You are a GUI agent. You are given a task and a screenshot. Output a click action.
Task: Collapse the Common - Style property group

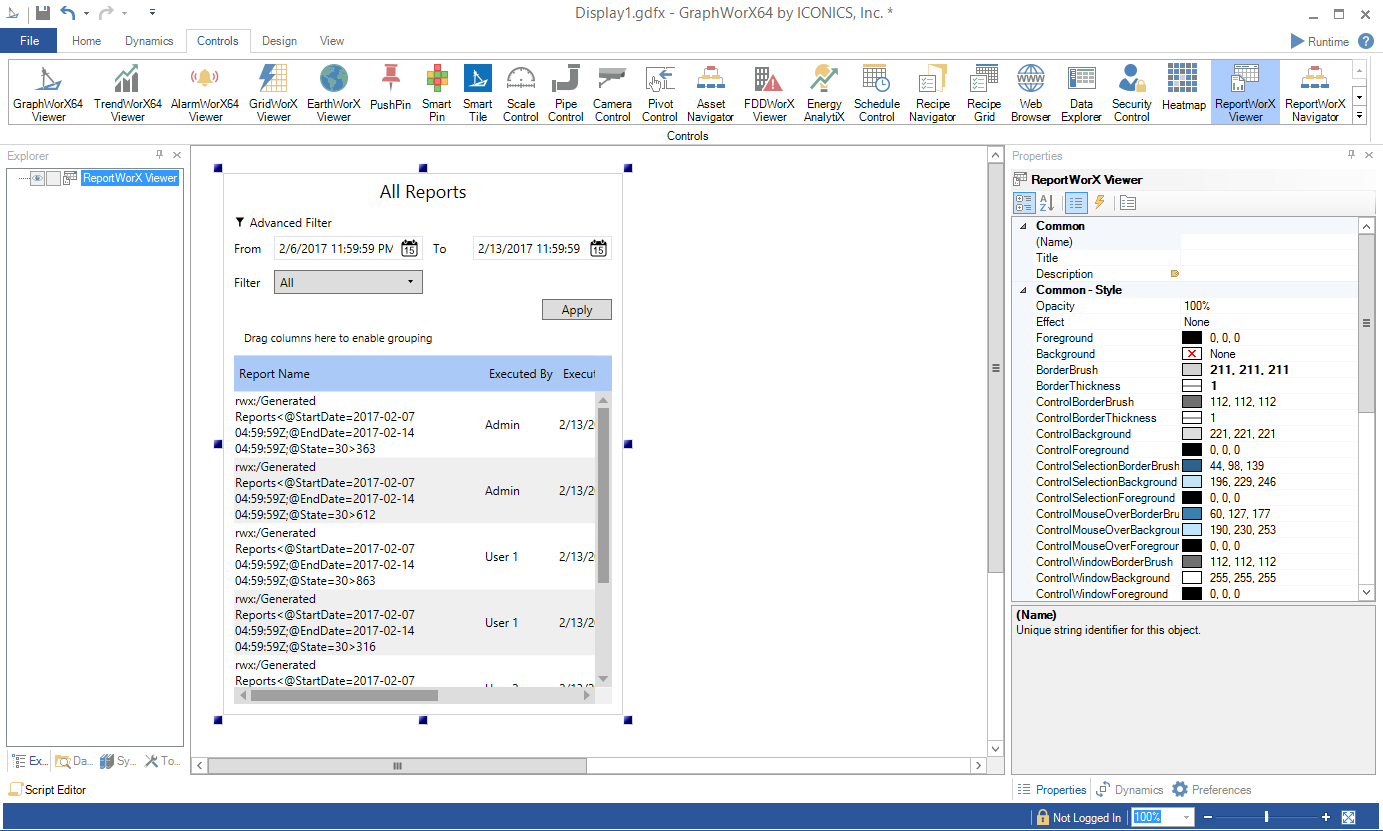(1023, 290)
